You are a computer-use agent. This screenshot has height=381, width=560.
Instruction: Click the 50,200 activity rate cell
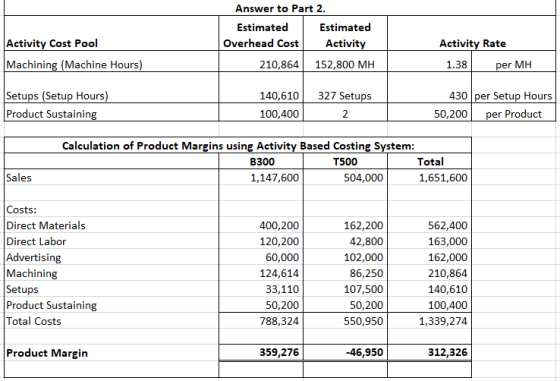(x=430, y=112)
